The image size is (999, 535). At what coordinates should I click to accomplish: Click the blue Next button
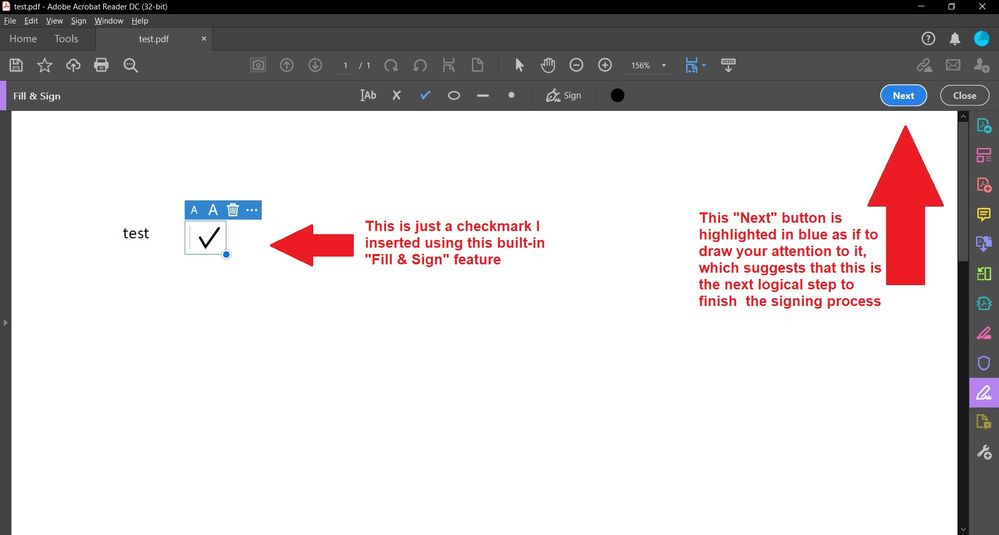(903, 96)
